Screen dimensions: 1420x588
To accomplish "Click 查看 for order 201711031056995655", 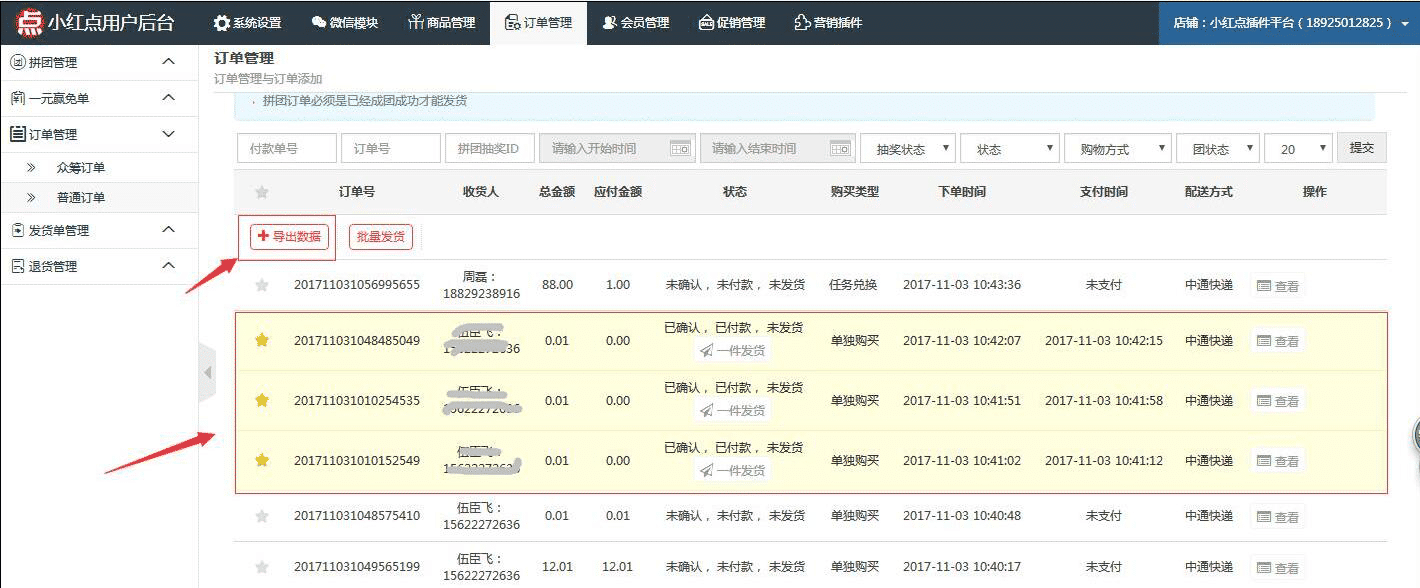I will (1277, 286).
